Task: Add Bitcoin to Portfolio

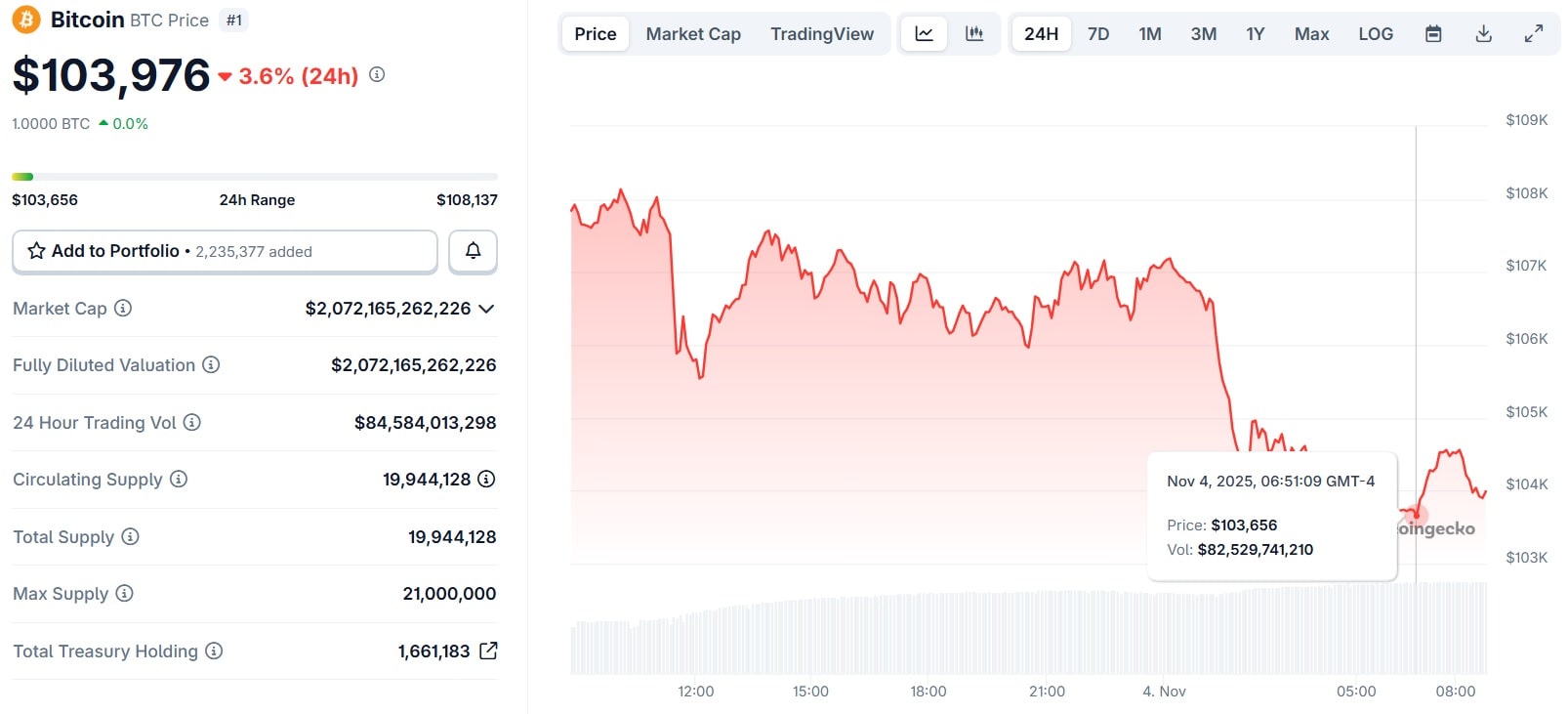Action: pyautogui.click(x=225, y=251)
